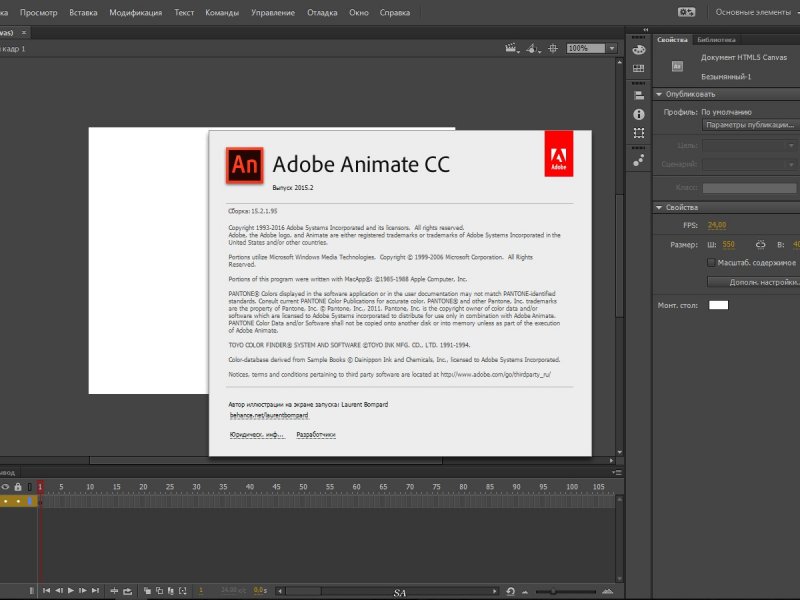Open the 'Вставка' menu
The height and width of the screenshot is (600, 800).
point(83,13)
